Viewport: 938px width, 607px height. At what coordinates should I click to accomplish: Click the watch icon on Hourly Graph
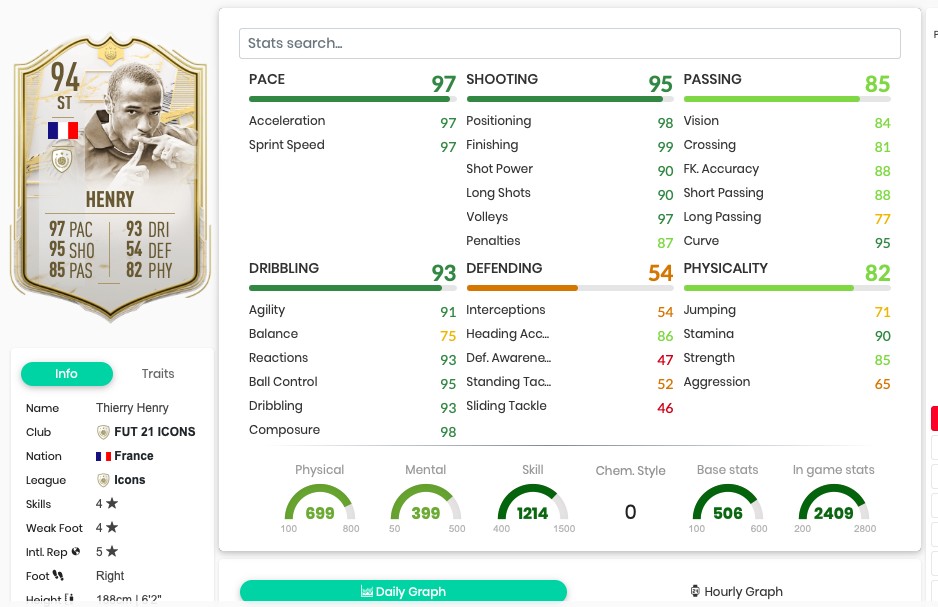[695, 592]
